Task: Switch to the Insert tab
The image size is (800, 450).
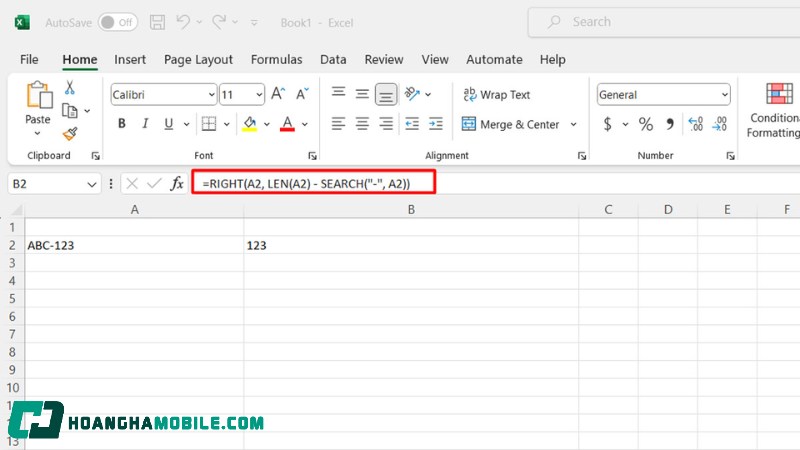Action: point(130,60)
